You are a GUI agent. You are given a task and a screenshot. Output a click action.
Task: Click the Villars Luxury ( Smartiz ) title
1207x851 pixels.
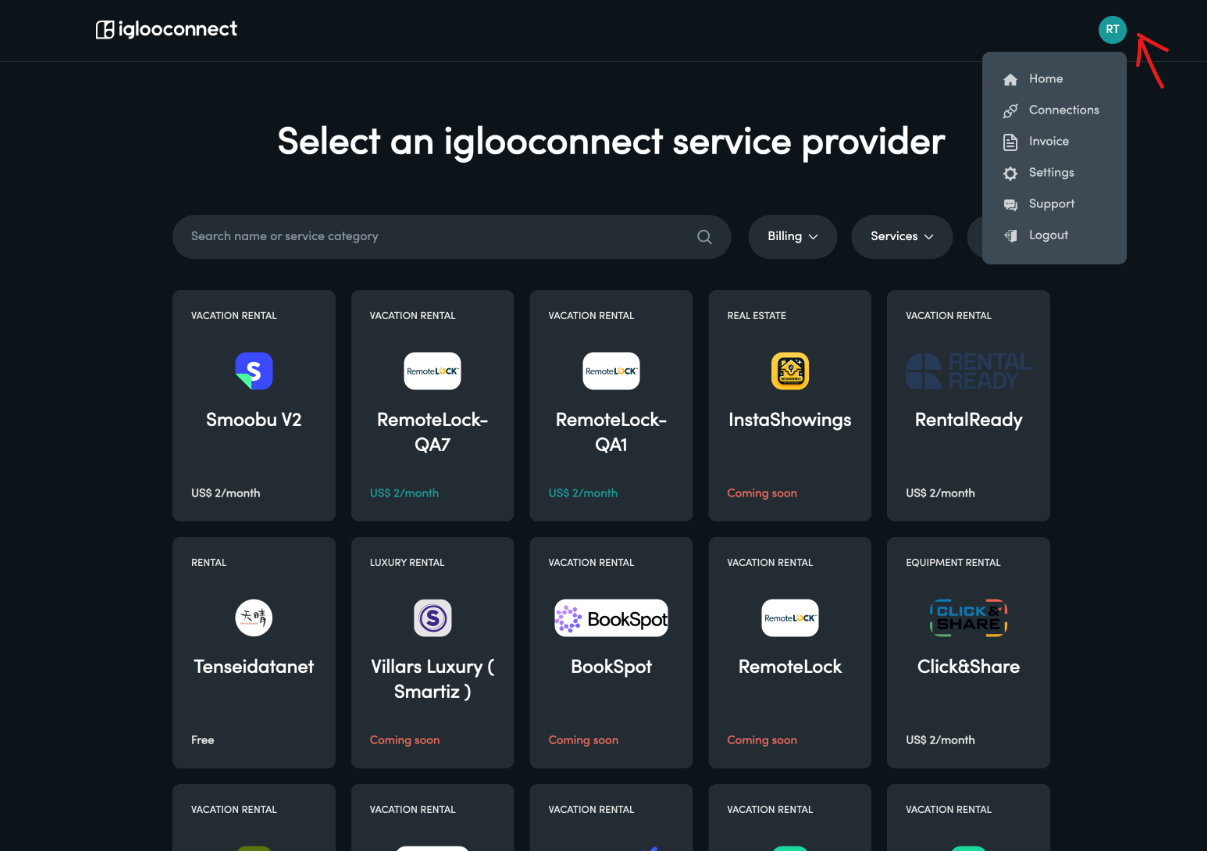pyautogui.click(x=432, y=679)
